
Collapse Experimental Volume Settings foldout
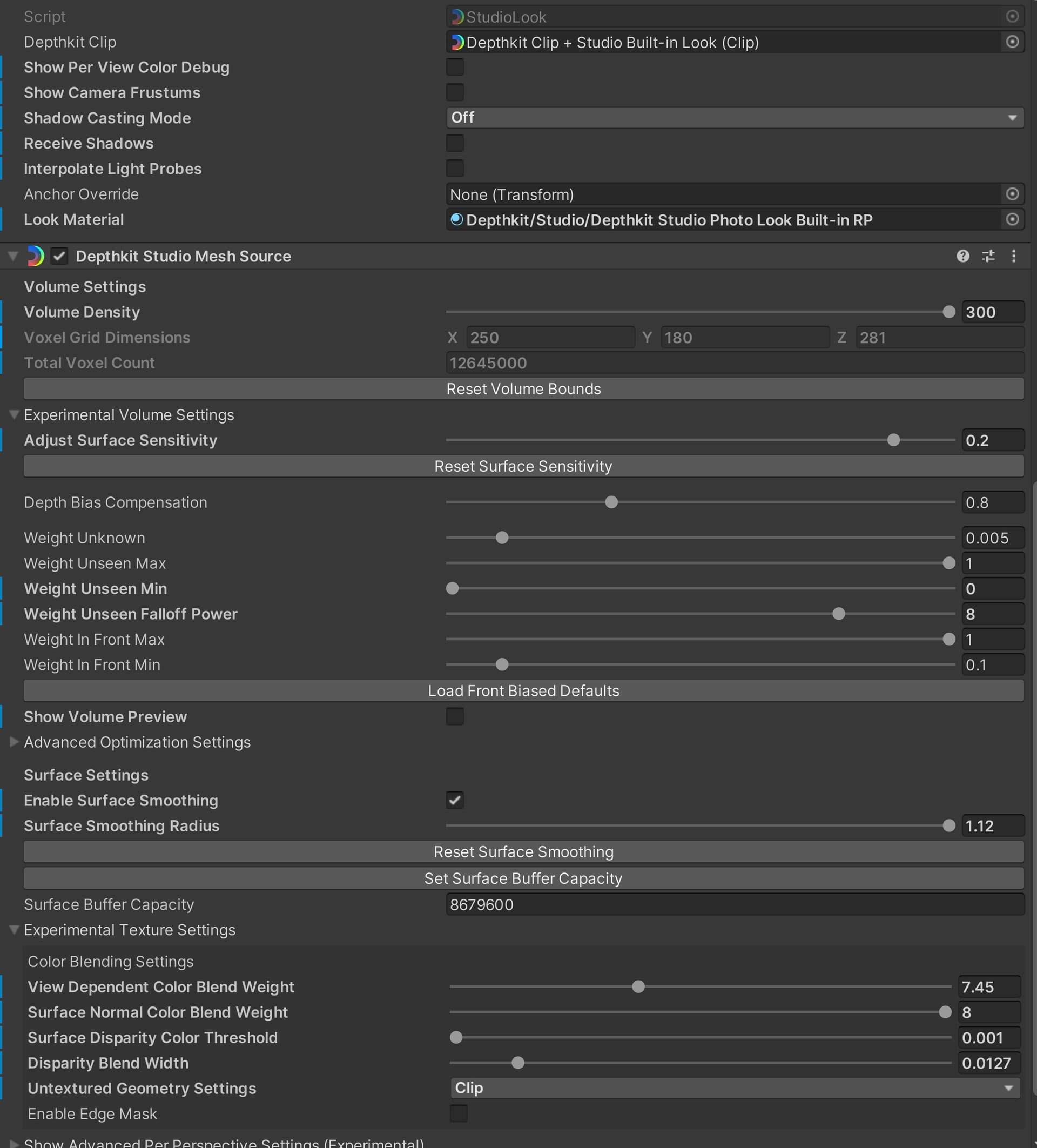[x=15, y=414]
